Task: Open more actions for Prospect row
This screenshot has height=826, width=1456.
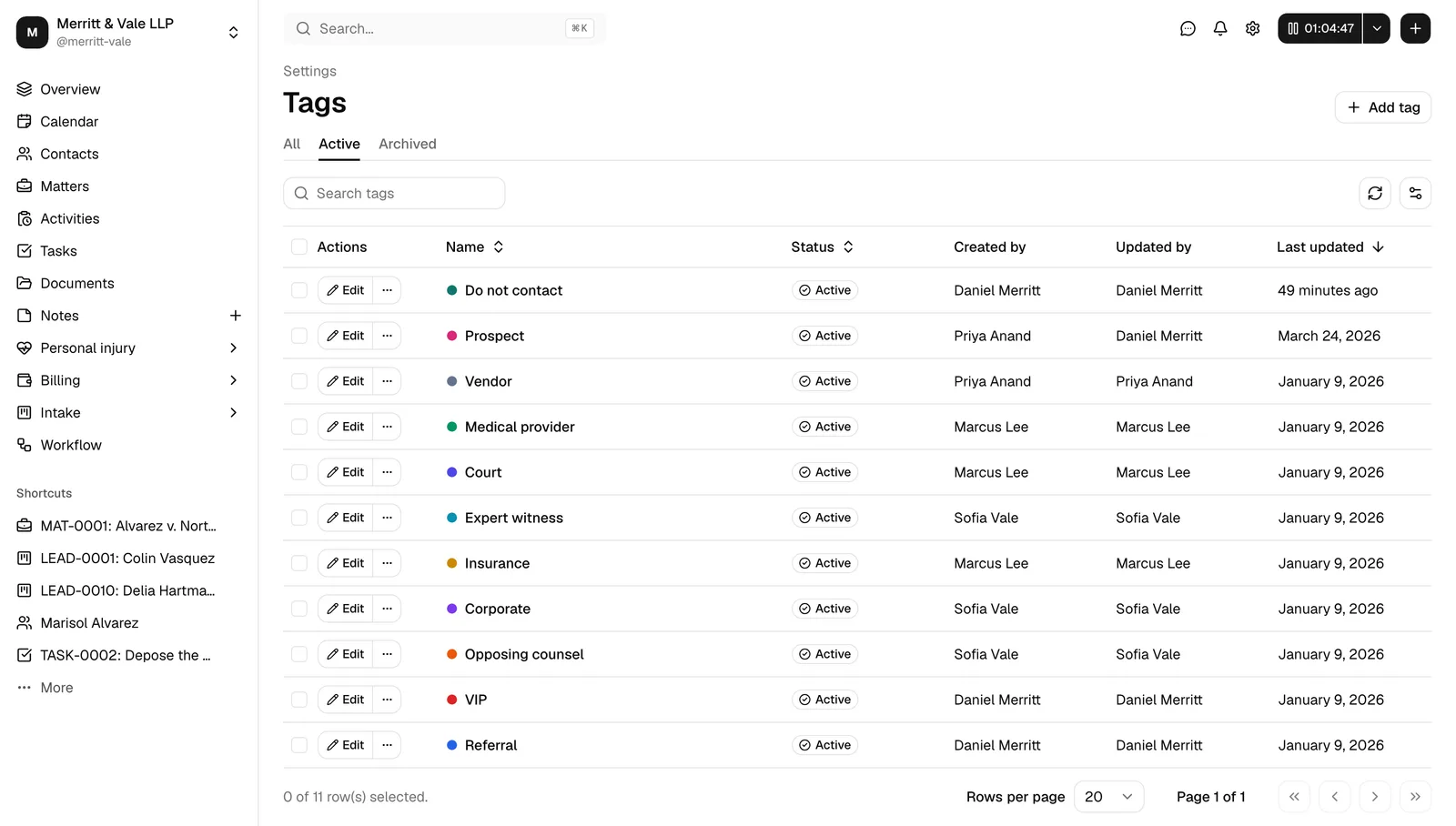Action: [387, 336]
